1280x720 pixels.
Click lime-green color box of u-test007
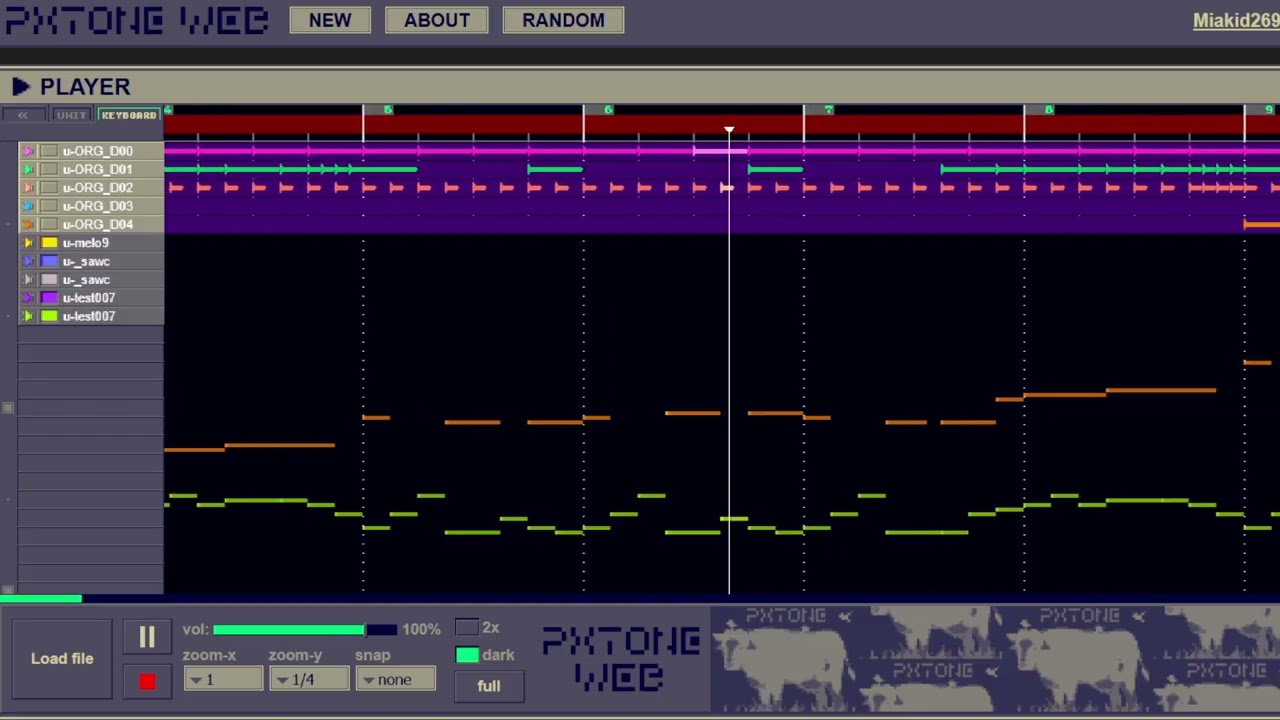click(x=49, y=316)
